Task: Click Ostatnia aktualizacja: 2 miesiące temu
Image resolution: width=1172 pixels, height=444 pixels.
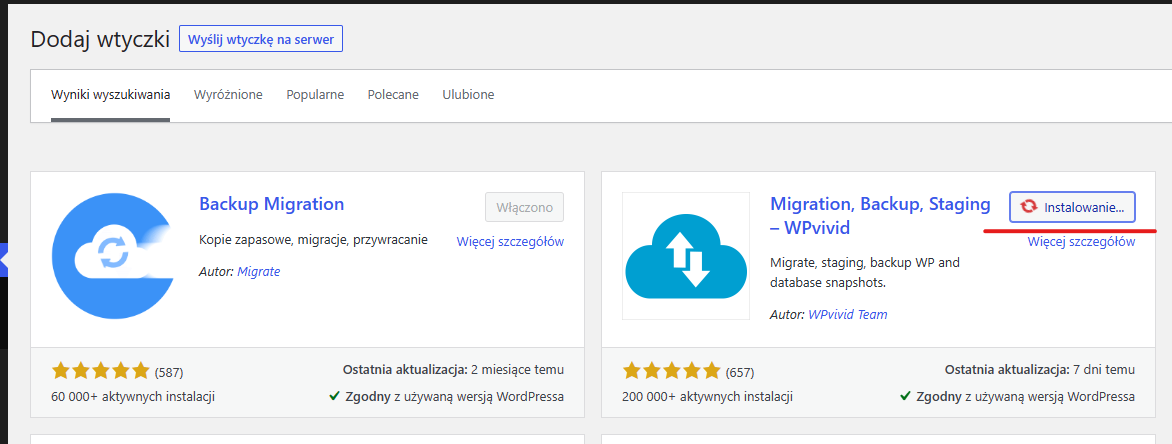Action: 453,369
